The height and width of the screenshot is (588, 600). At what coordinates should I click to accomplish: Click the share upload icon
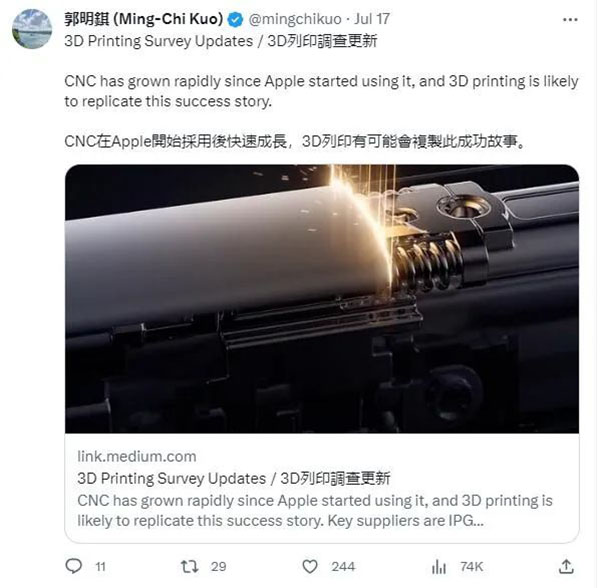coord(566,567)
